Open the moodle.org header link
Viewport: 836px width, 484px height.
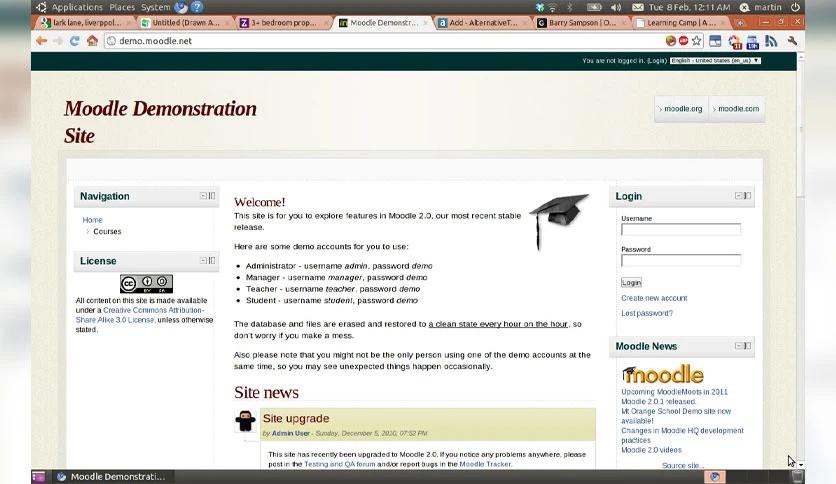click(x=681, y=109)
